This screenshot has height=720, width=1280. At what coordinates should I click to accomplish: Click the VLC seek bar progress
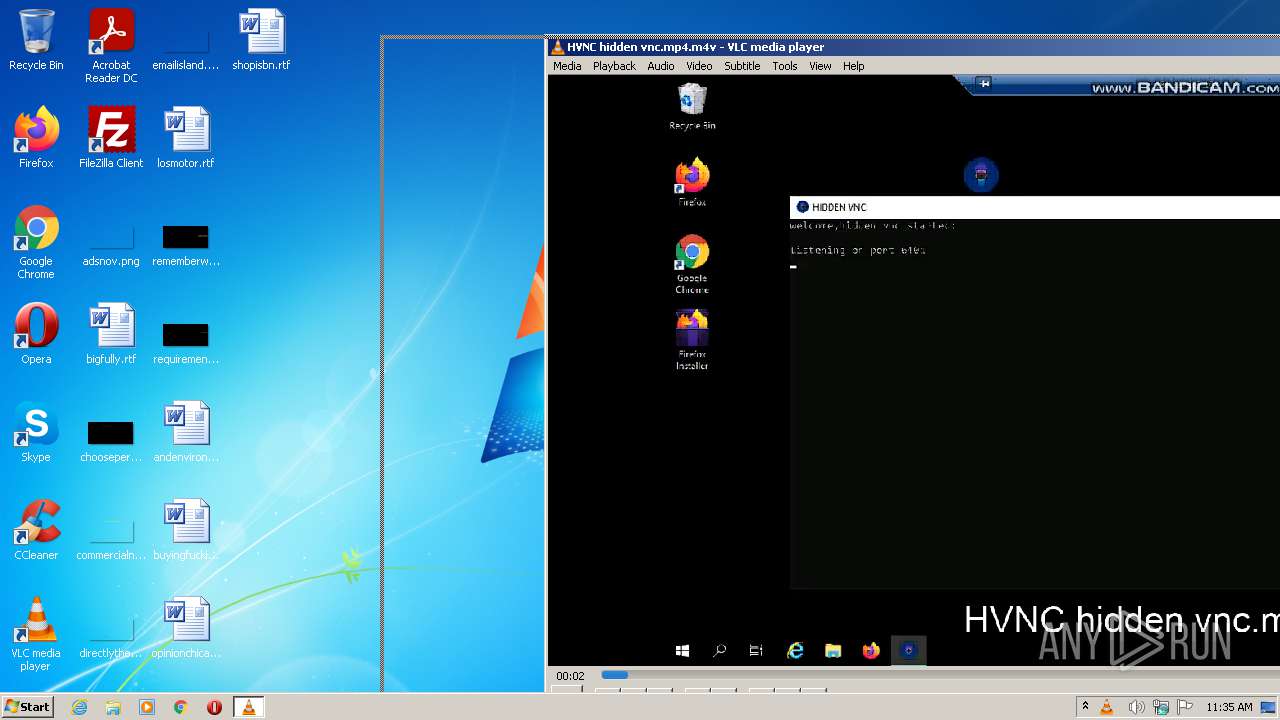coord(614,675)
